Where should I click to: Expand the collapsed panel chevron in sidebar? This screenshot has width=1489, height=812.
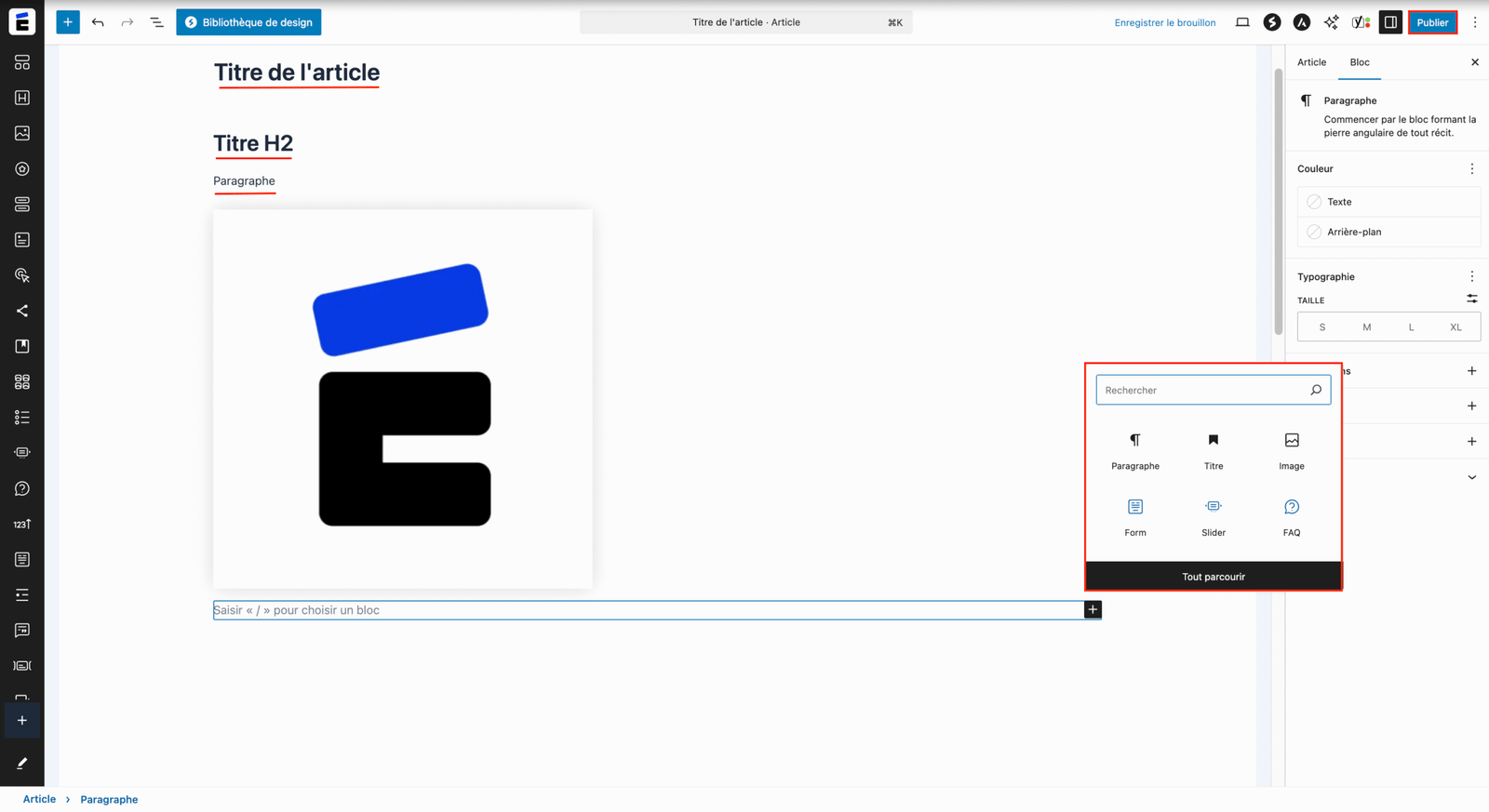[1471, 477]
